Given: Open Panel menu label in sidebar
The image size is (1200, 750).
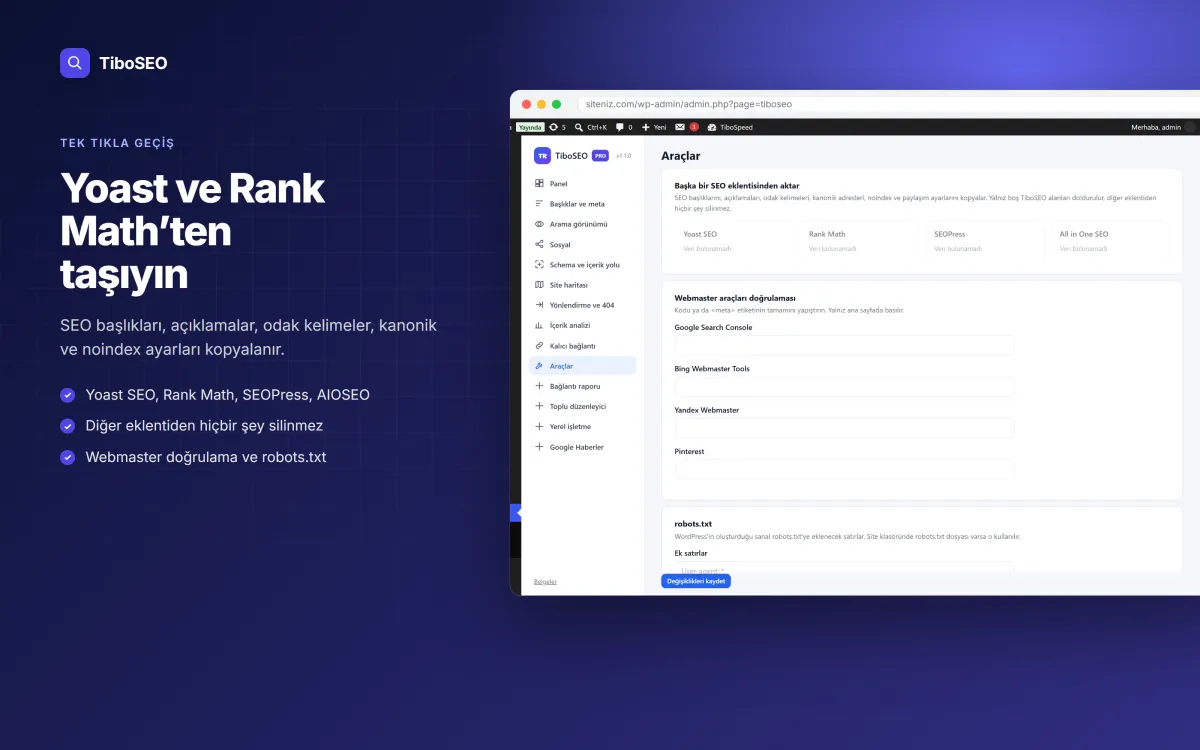Looking at the screenshot, I should coord(558,184).
